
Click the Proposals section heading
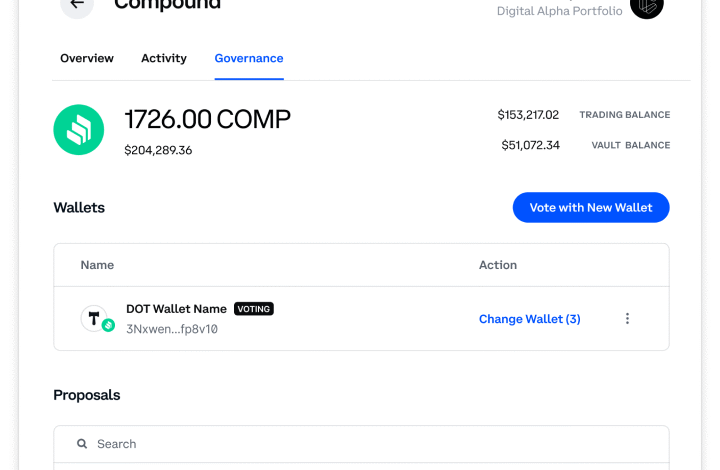click(x=87, y=395)
